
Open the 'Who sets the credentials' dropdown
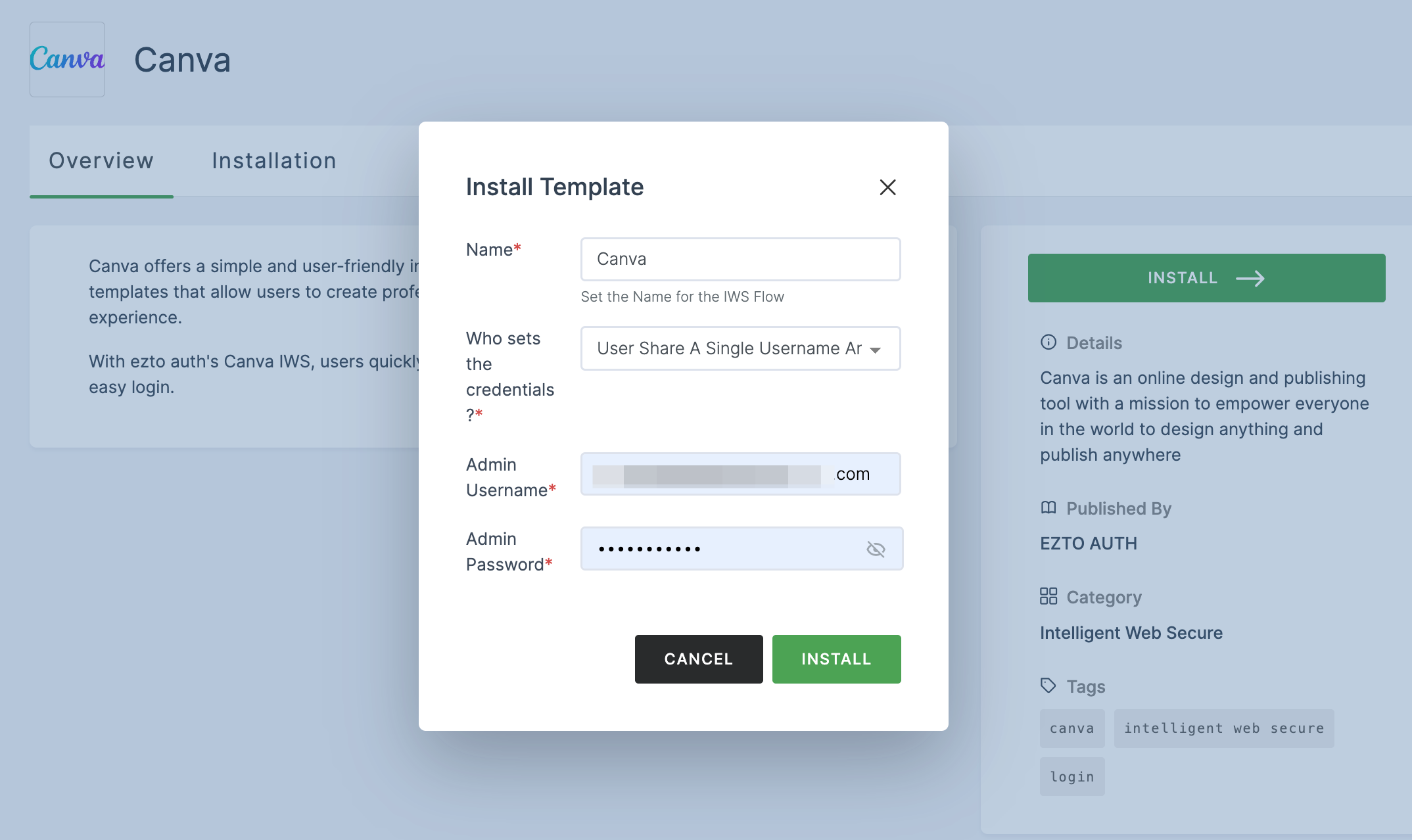[740, 348]
